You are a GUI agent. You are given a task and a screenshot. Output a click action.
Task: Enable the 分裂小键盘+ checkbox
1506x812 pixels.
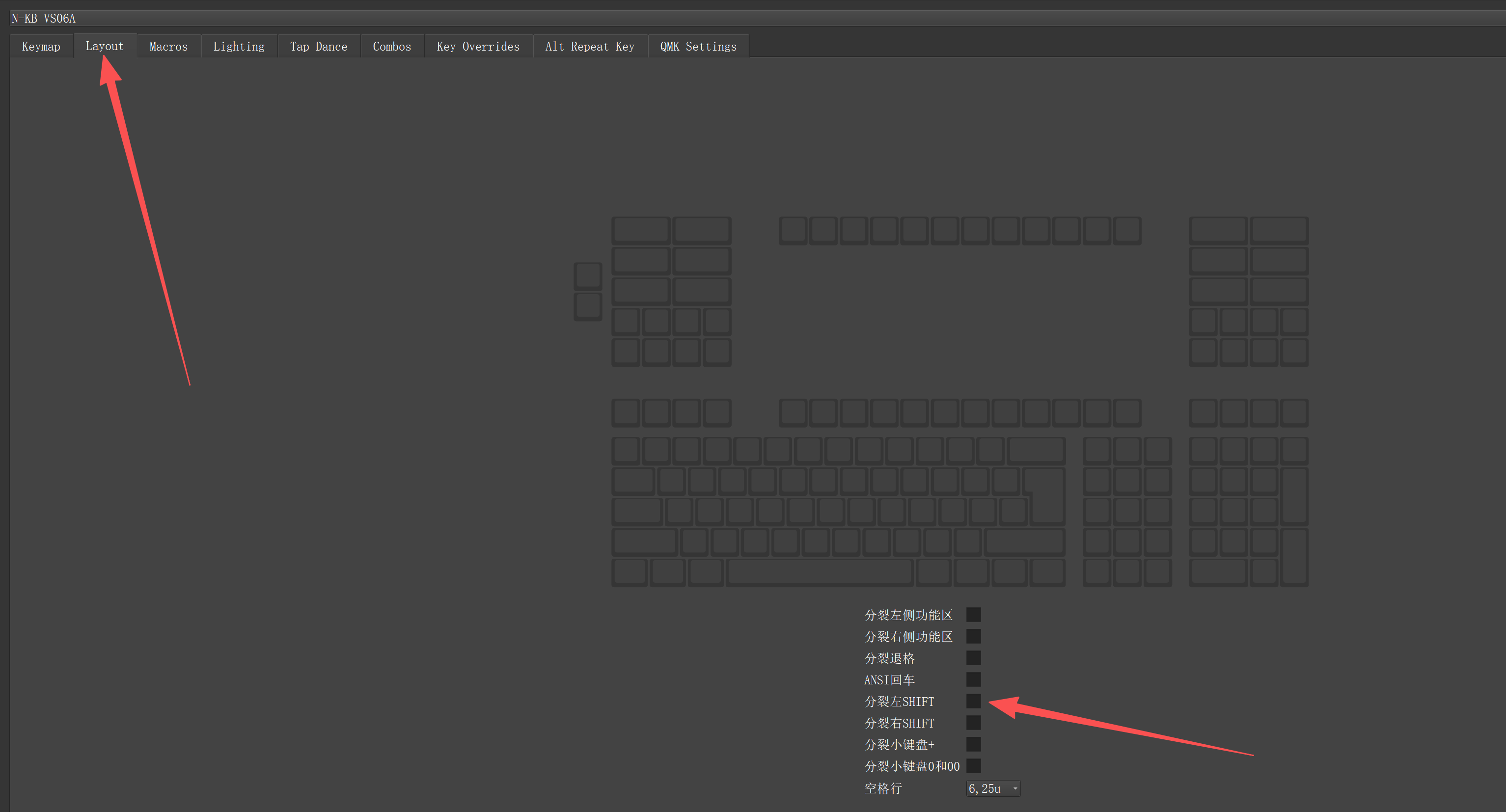(973, 744)
